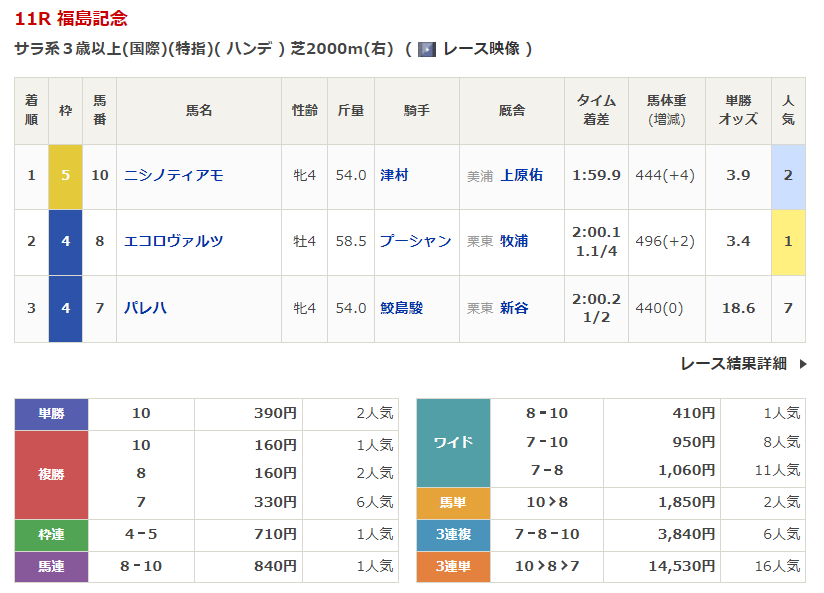Open horse profile for エコロヴァルツ

pos(173,241)
